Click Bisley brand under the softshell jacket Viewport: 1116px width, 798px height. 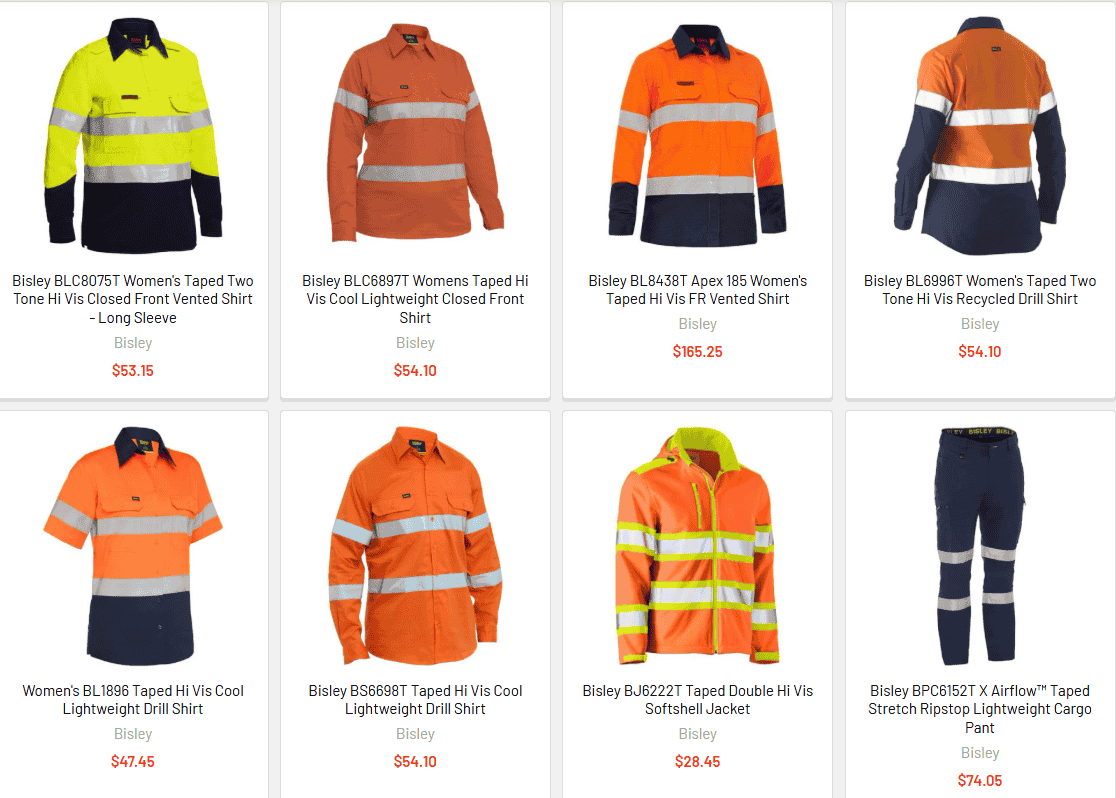[x=698, y=734]
